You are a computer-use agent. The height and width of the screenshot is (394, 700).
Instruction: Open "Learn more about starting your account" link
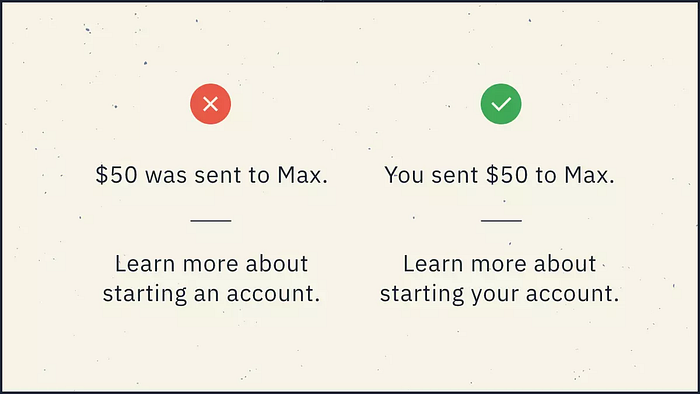point(500,278)
